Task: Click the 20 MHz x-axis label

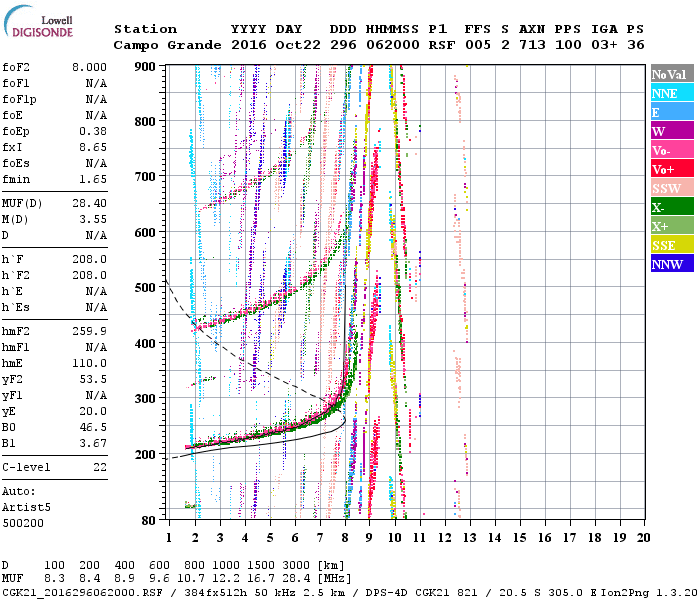Action: (643, 538)
